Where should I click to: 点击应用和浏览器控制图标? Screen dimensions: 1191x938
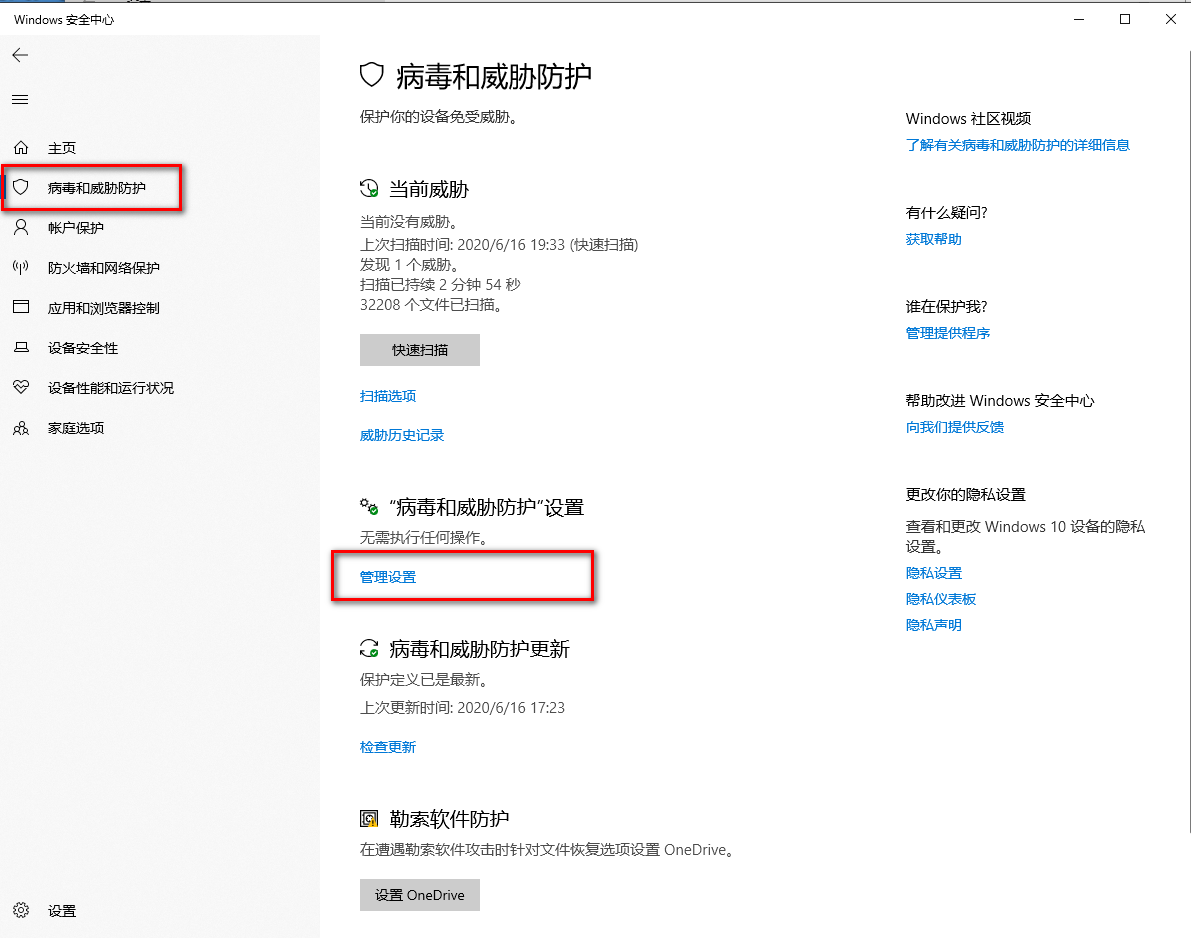pyautogui.click(x=22, y=307)
